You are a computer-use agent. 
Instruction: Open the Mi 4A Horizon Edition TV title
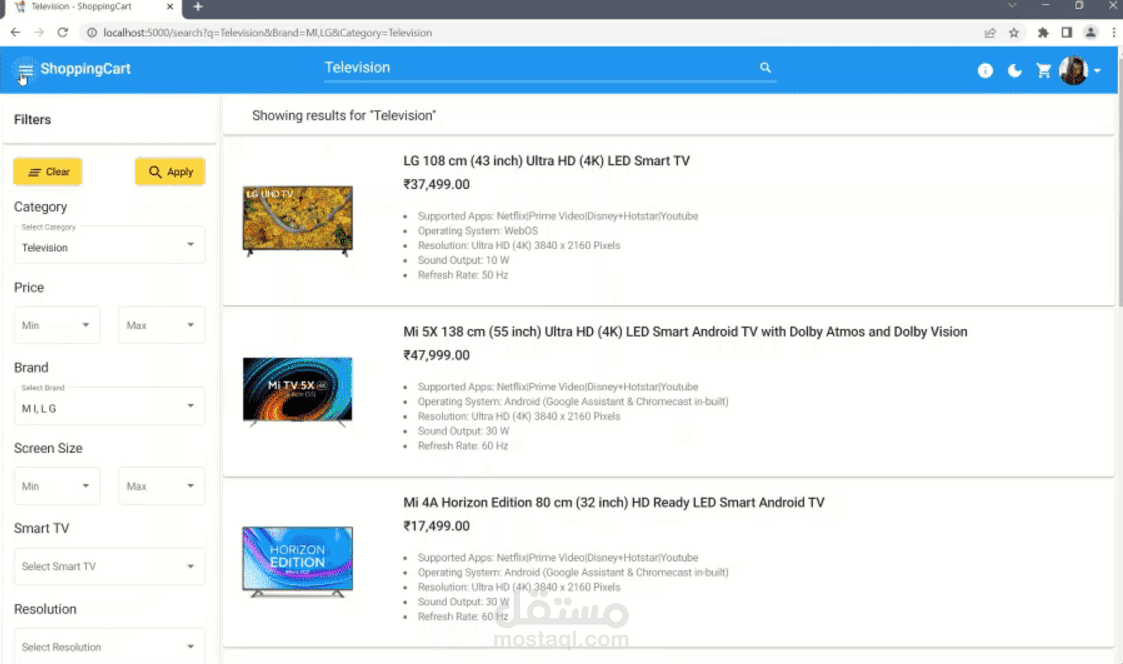(614, 503)
